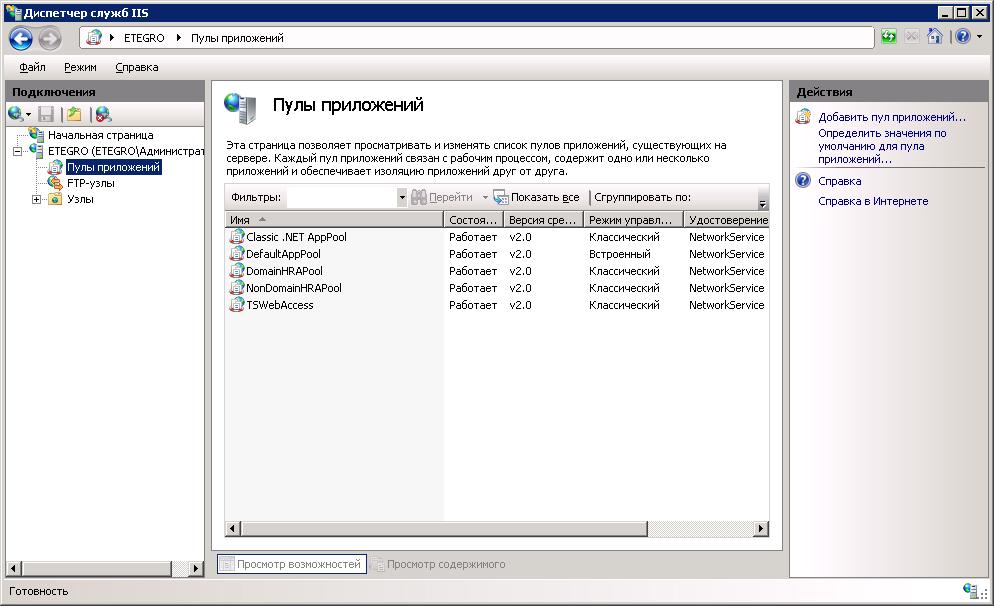Click left arrow of Connections pane scrollbar
The width and height of the screenshot is (994, 606).
13,568
